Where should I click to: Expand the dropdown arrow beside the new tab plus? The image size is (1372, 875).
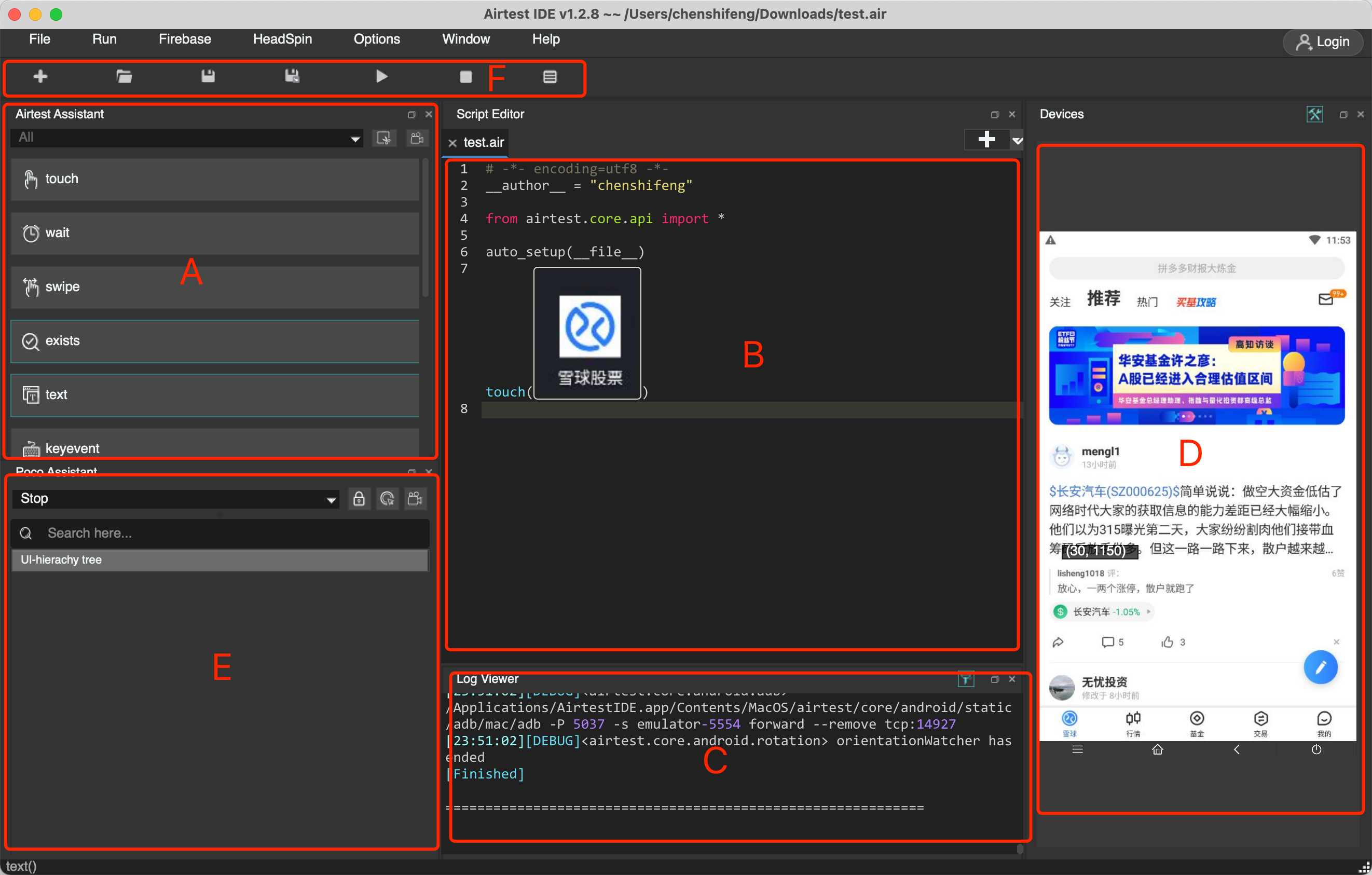click(1017, 140)
